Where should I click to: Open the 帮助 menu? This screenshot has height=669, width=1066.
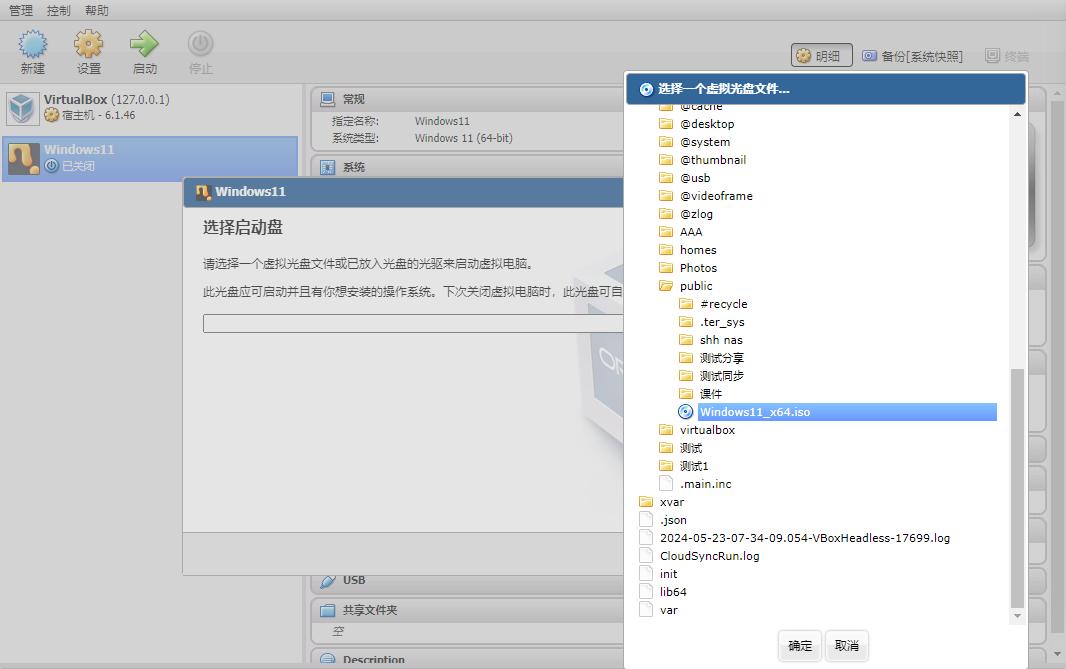coord(97,10)
